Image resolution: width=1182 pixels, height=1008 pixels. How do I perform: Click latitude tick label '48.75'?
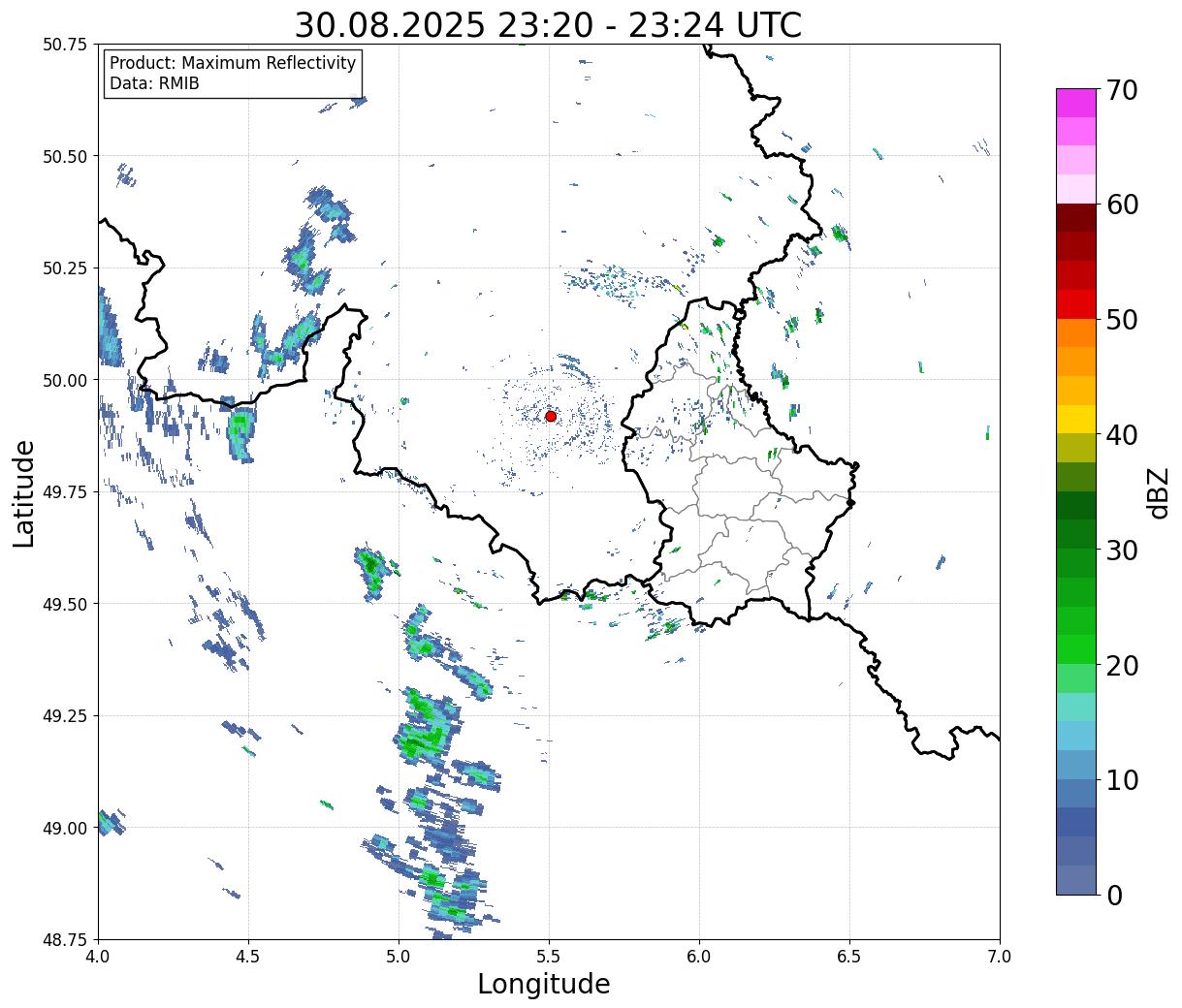click(65, 939)
